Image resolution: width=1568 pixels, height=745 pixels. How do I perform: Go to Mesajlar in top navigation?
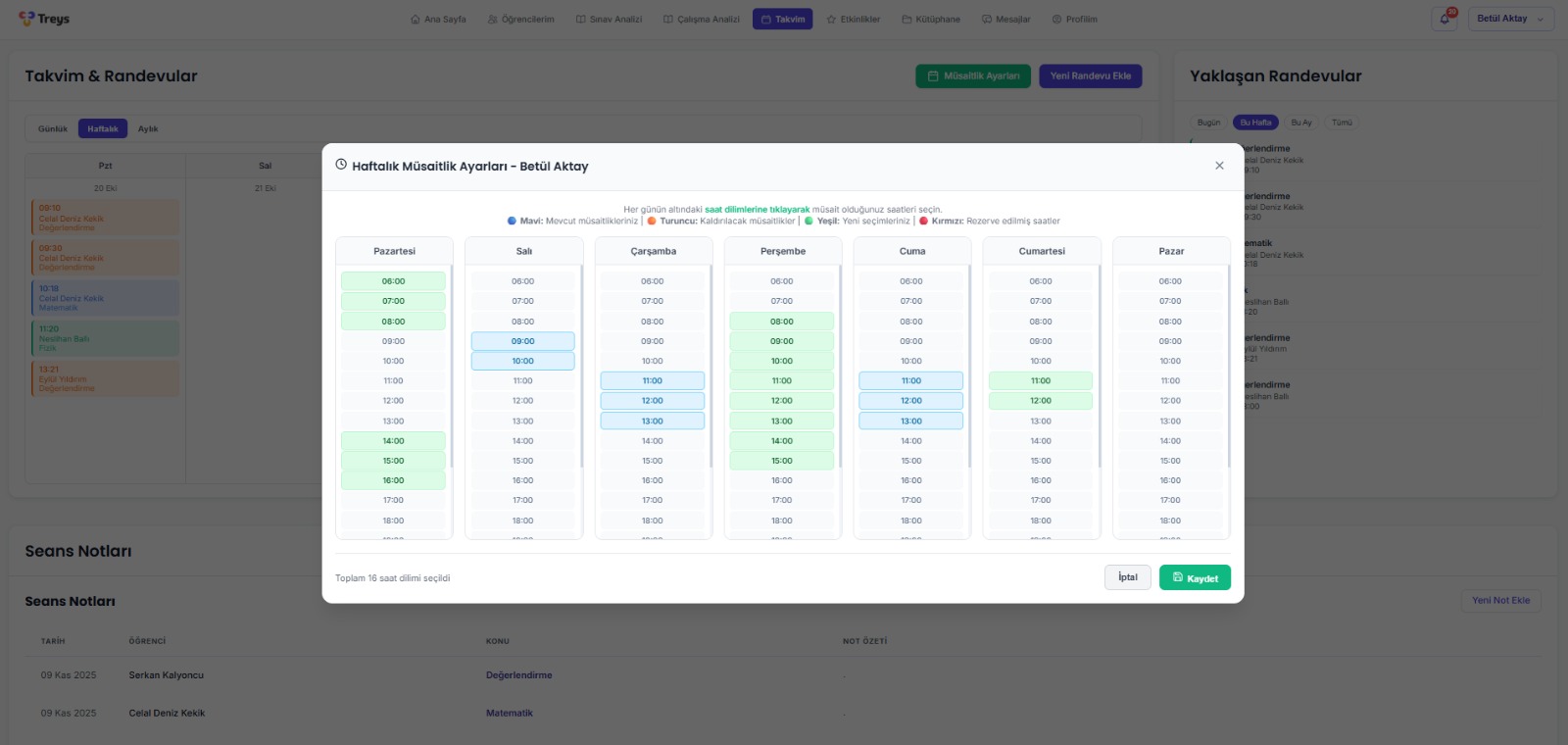coord(1005,19)
